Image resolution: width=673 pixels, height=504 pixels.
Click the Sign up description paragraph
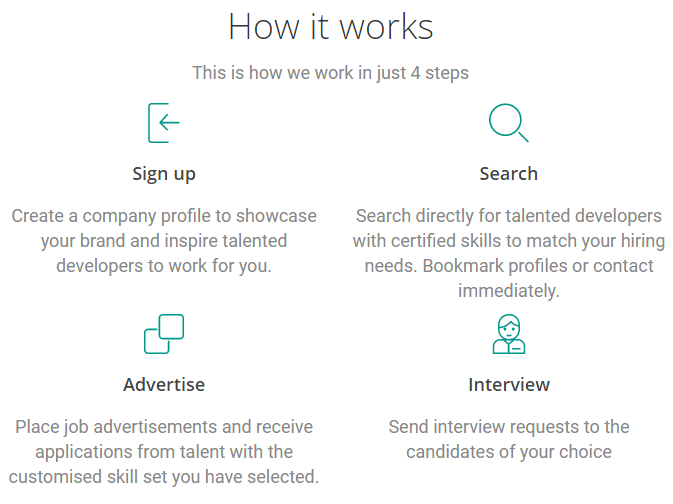click(164, 241)
